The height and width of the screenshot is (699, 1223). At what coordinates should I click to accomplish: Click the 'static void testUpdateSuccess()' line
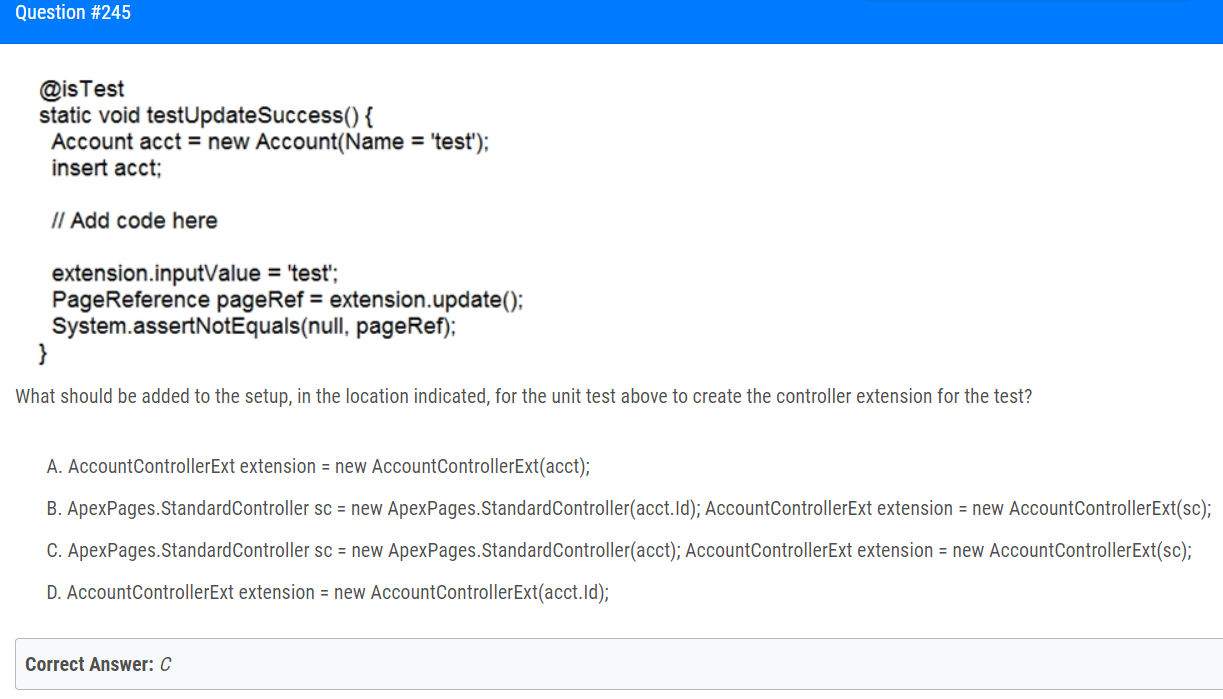(x=207, y=115)
